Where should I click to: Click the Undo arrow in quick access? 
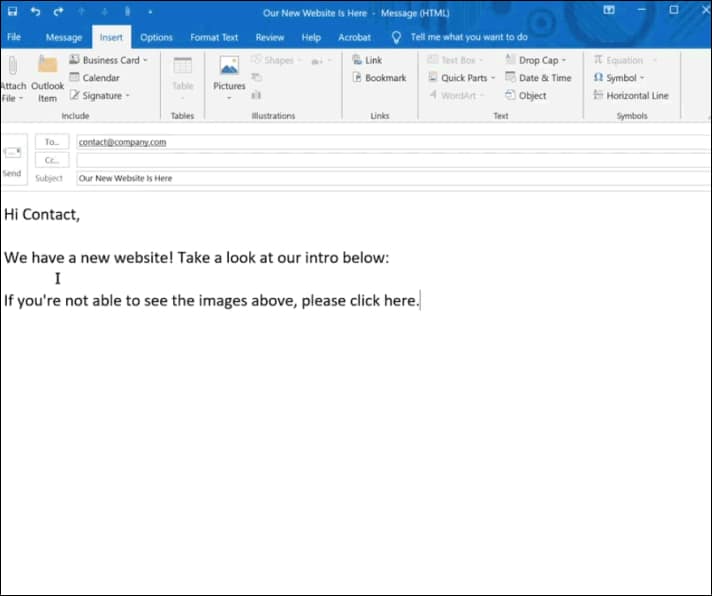point(36,10)
